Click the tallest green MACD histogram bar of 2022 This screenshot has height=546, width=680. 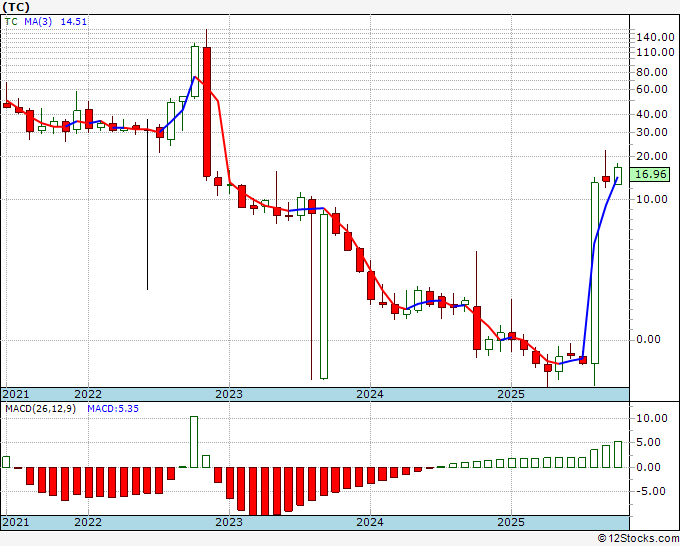pos(194,442)
